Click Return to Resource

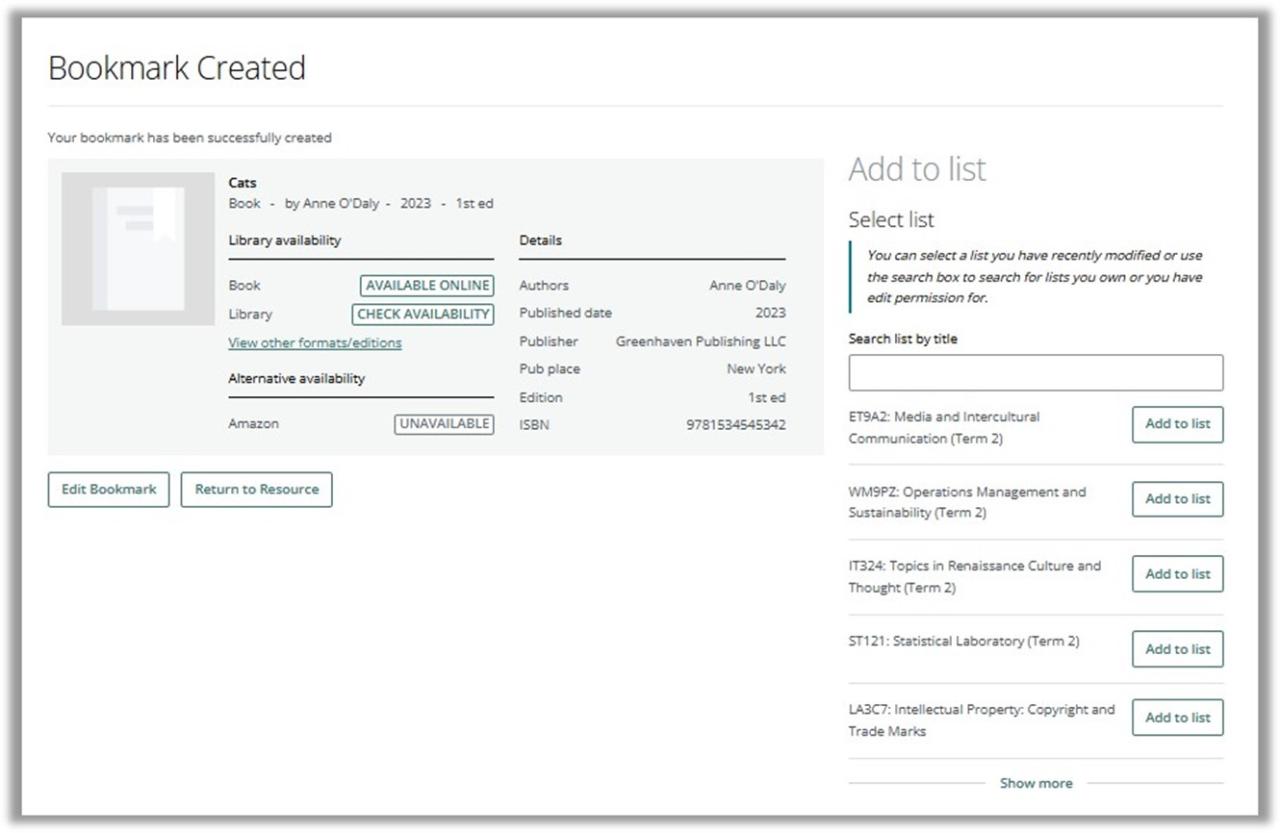[x=256, y=489]
